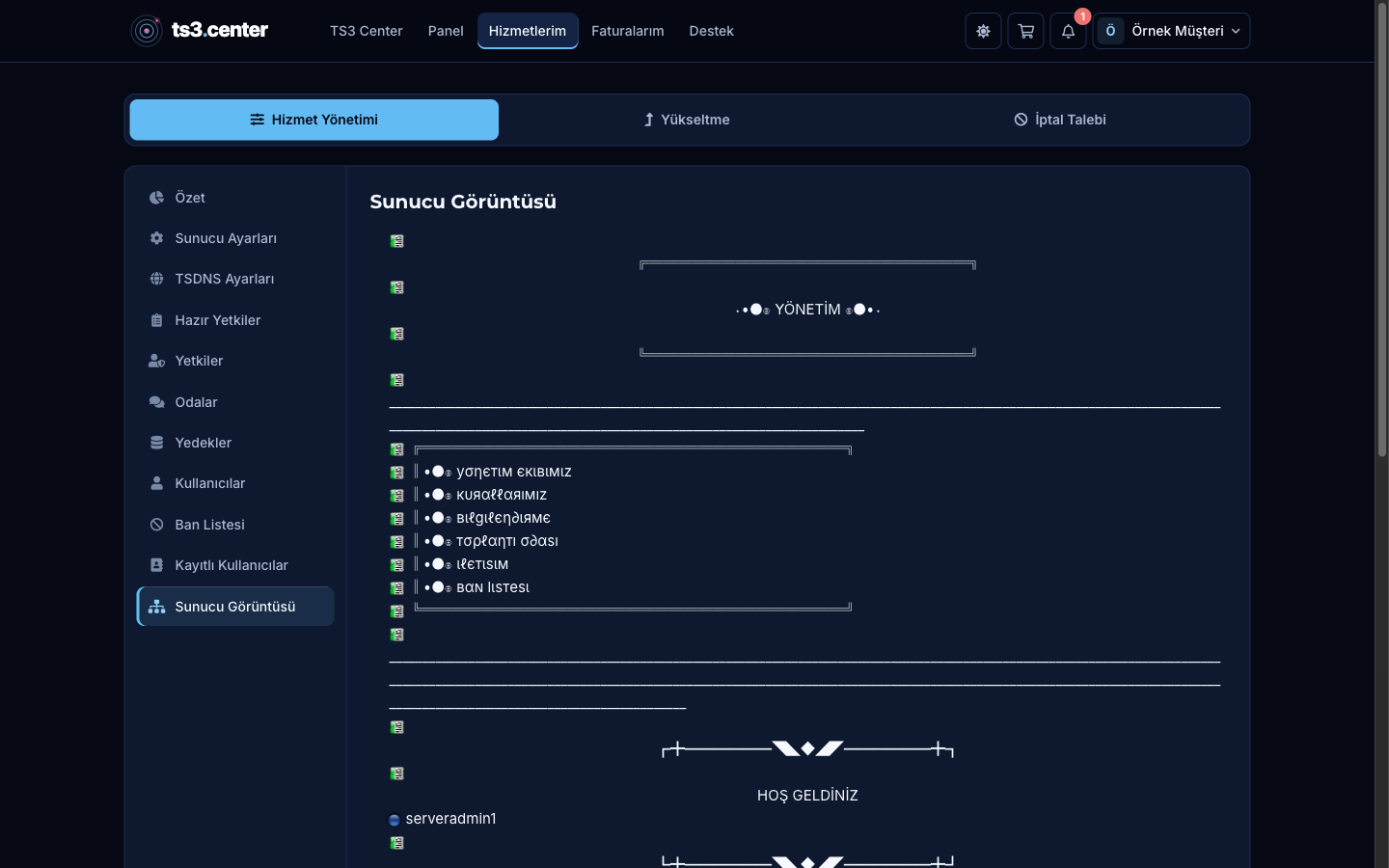Open the shopping cart
This screenshot has width=1389, height=868.
(1025, 31)
